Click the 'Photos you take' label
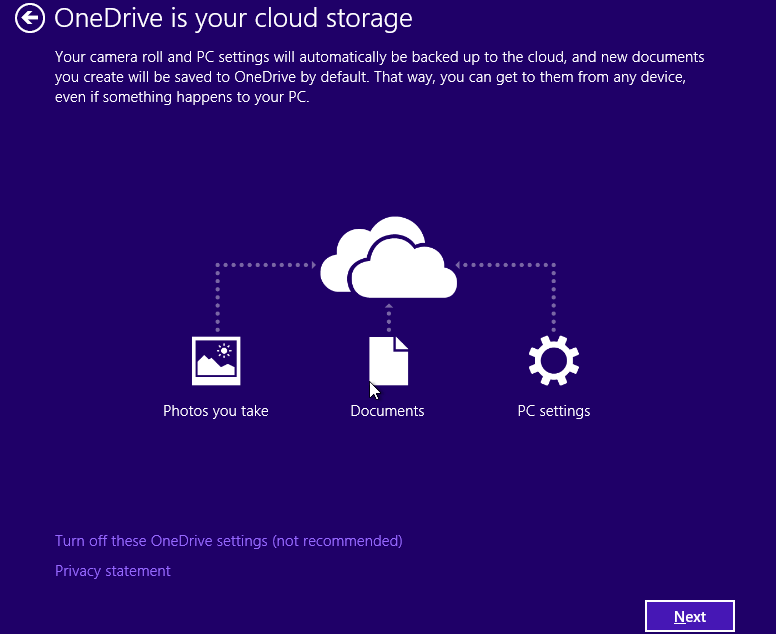Viewport: 776px width, 634px height. [216, 411]
